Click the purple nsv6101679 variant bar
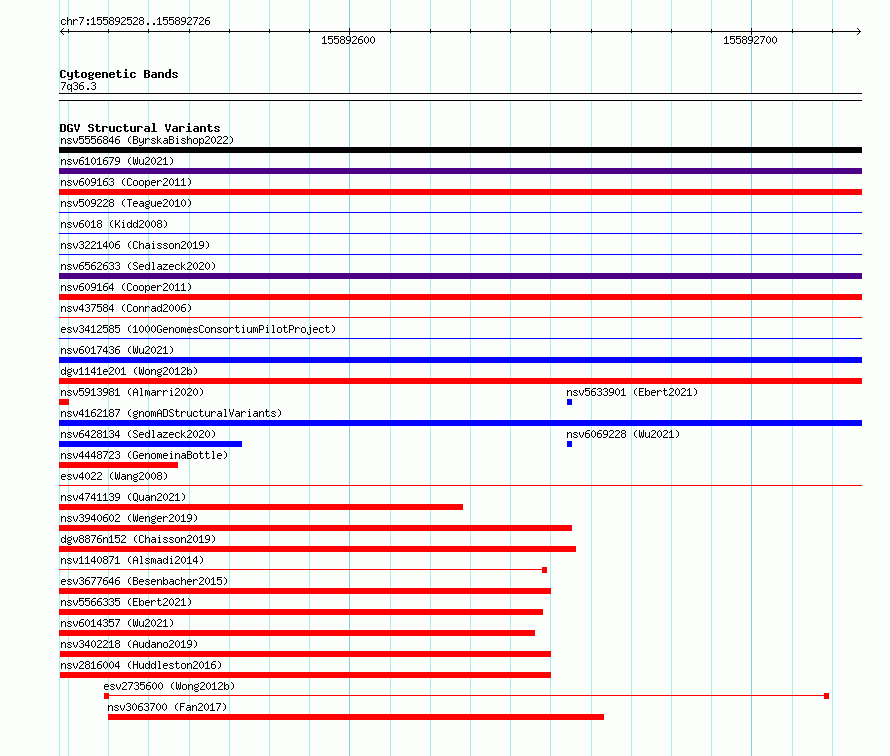Viewport: 890px width, 756px height. (460, 171)
